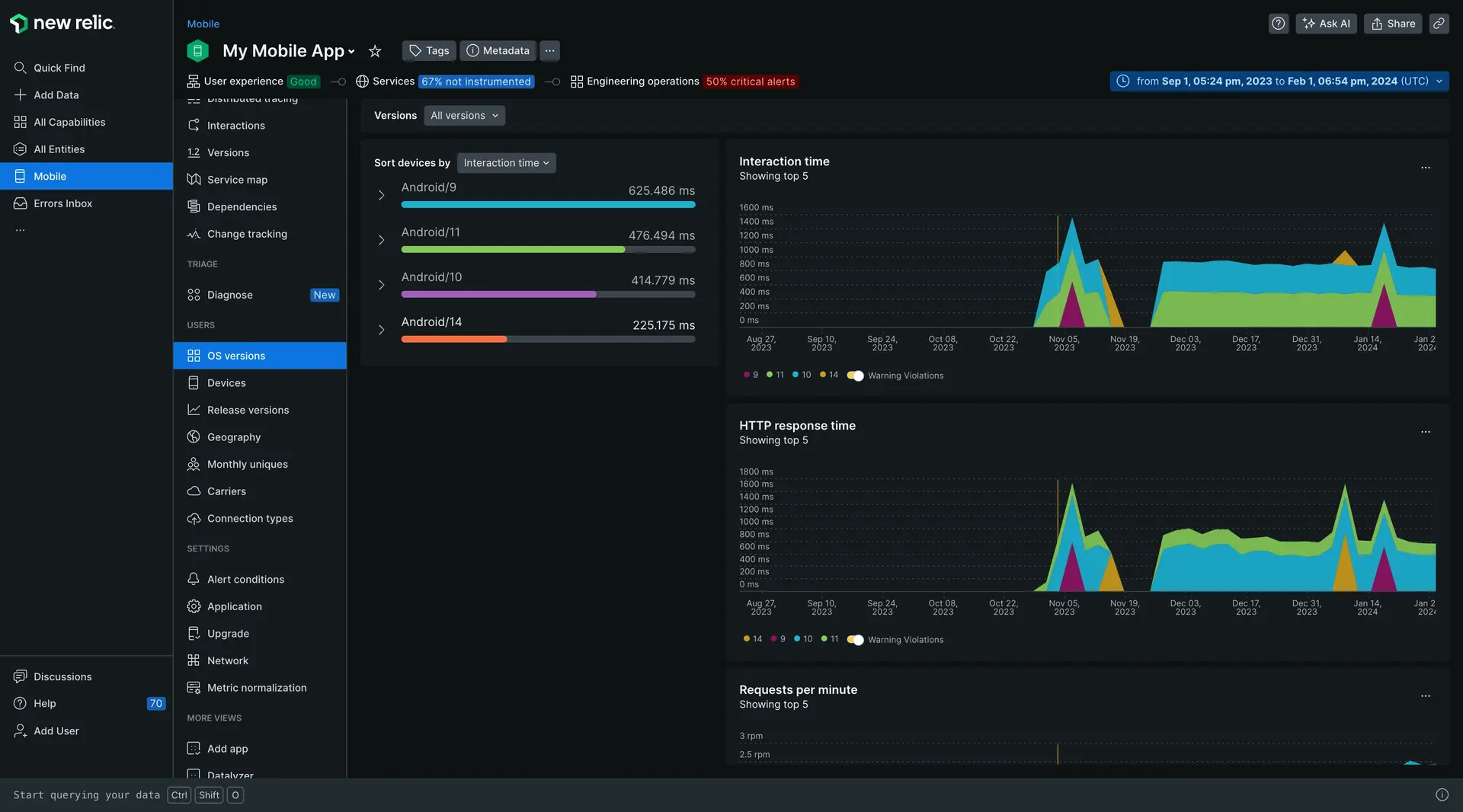Toggle Warning Violations on Interaction time chart
This screenshot has width=1463, height=812.
[x=855, y=376]
